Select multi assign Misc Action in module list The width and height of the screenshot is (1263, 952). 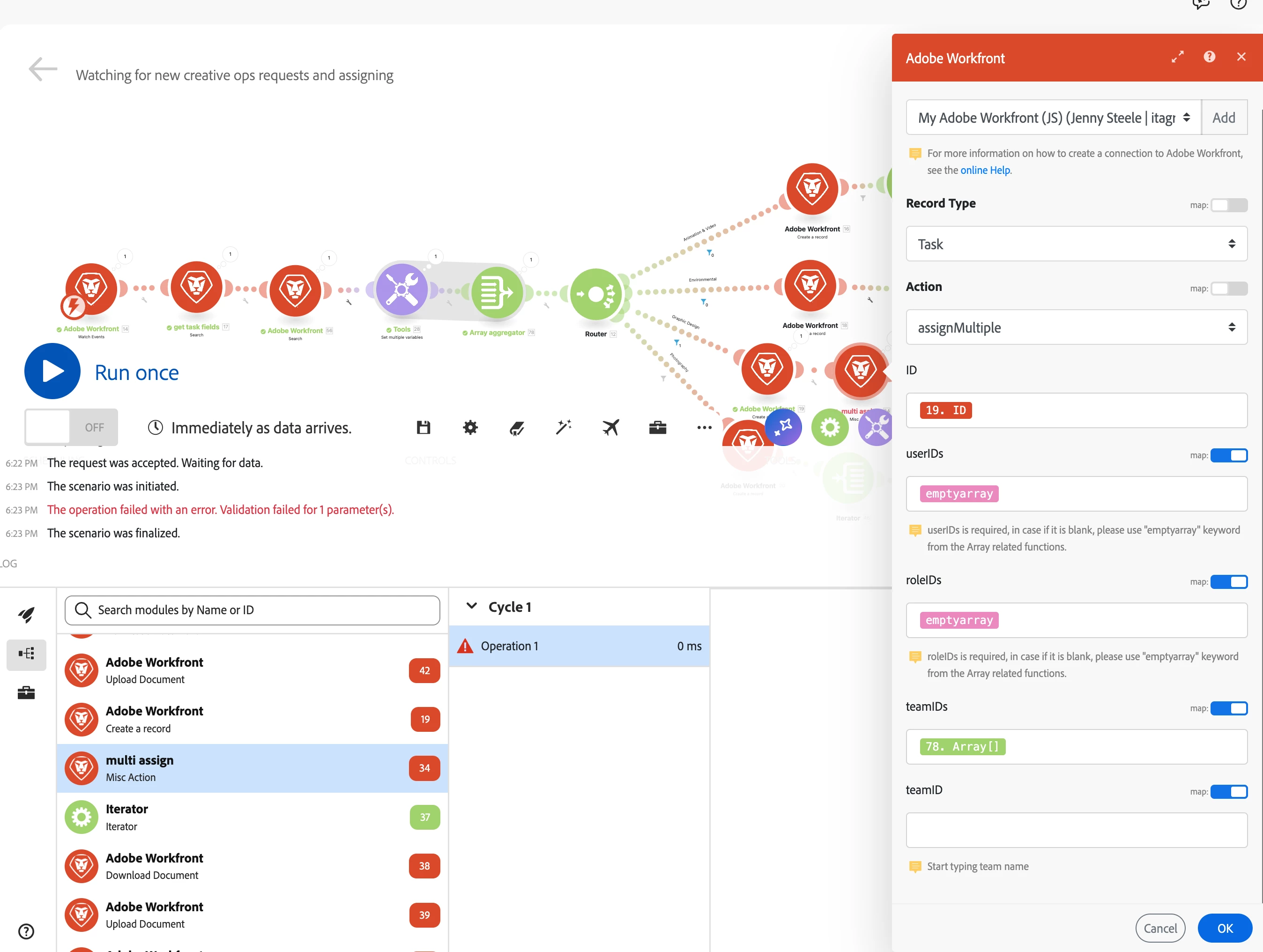point(252,768)
